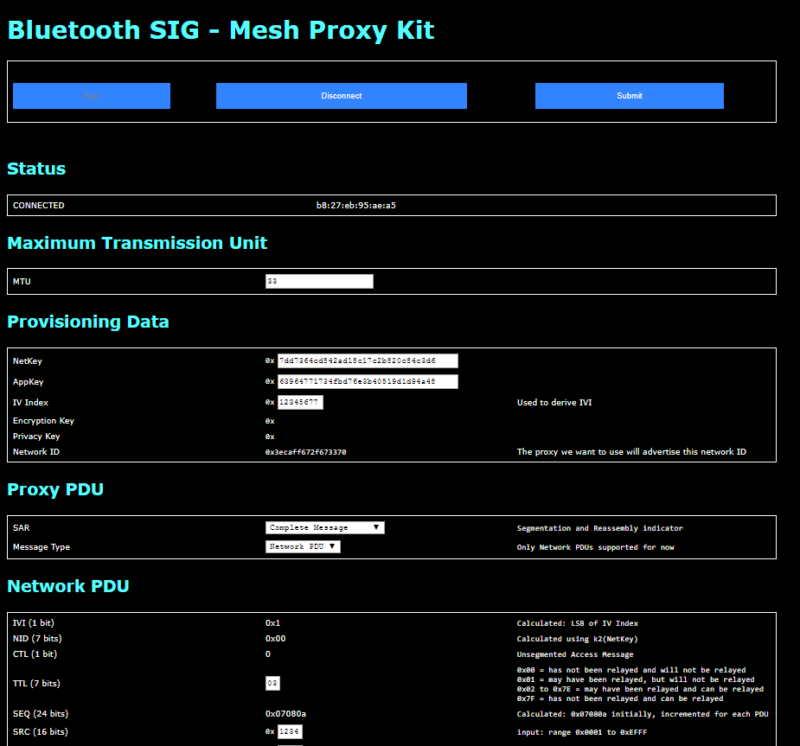The width and height of the screenshot is (800, 746).
Task: Click the Proxy PDU section heading
Action: (55, 490)
